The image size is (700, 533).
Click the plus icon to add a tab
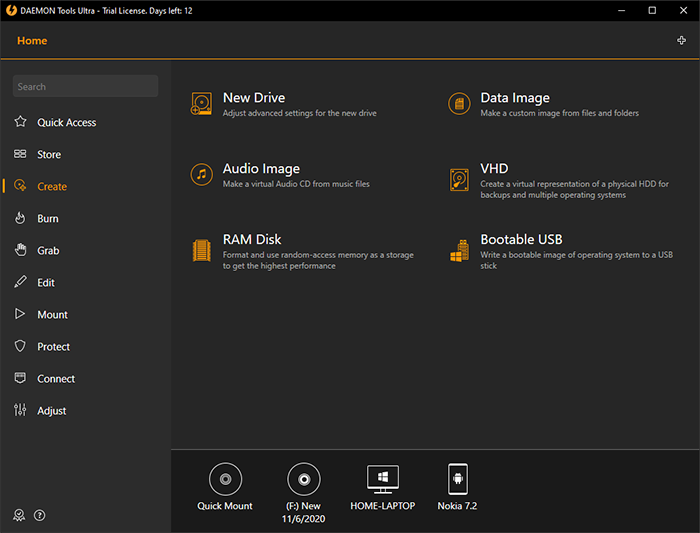click(681, 41)
